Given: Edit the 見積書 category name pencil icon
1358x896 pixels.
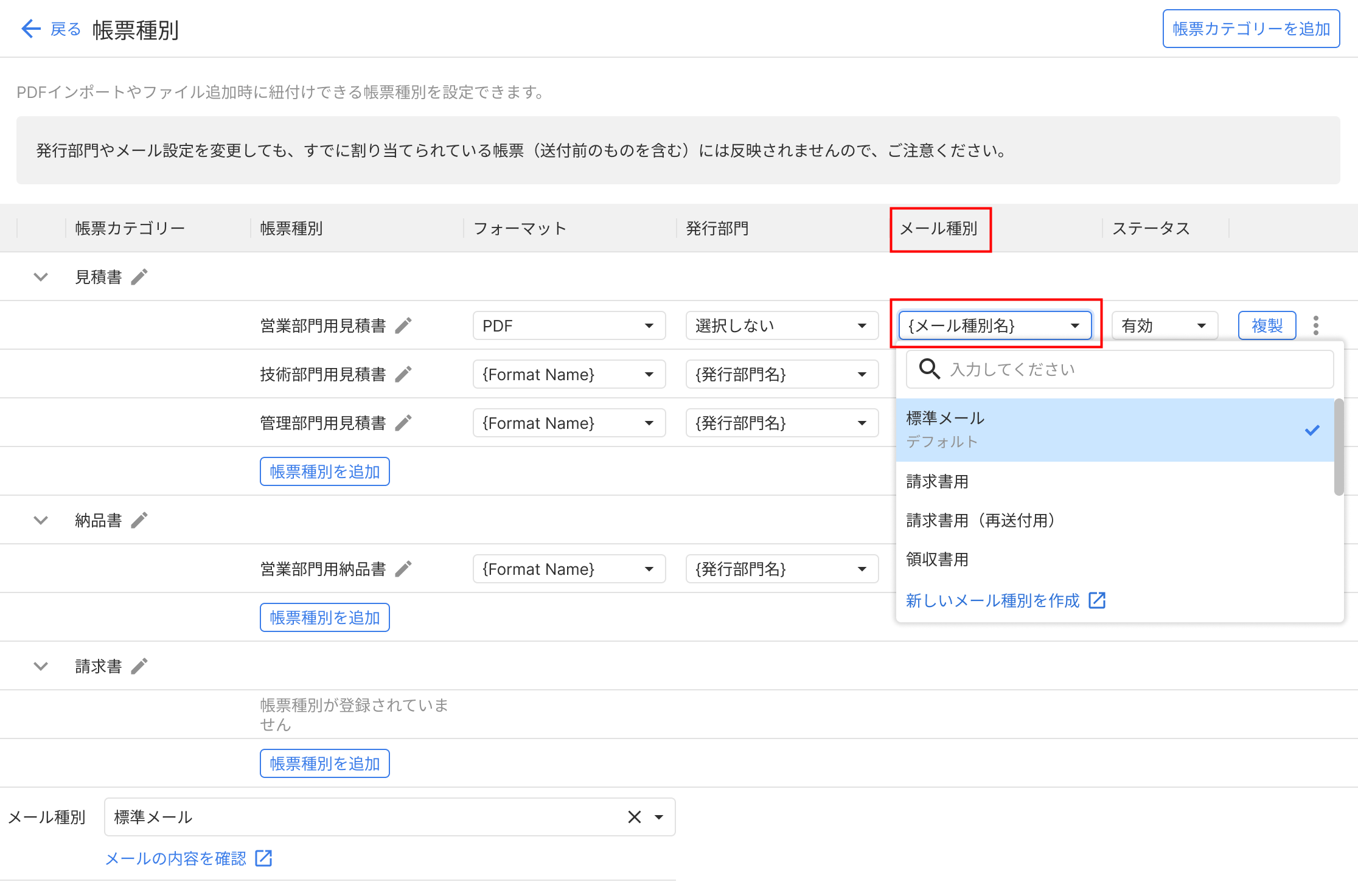Looking at the screenshot, I should coord(139,277).
